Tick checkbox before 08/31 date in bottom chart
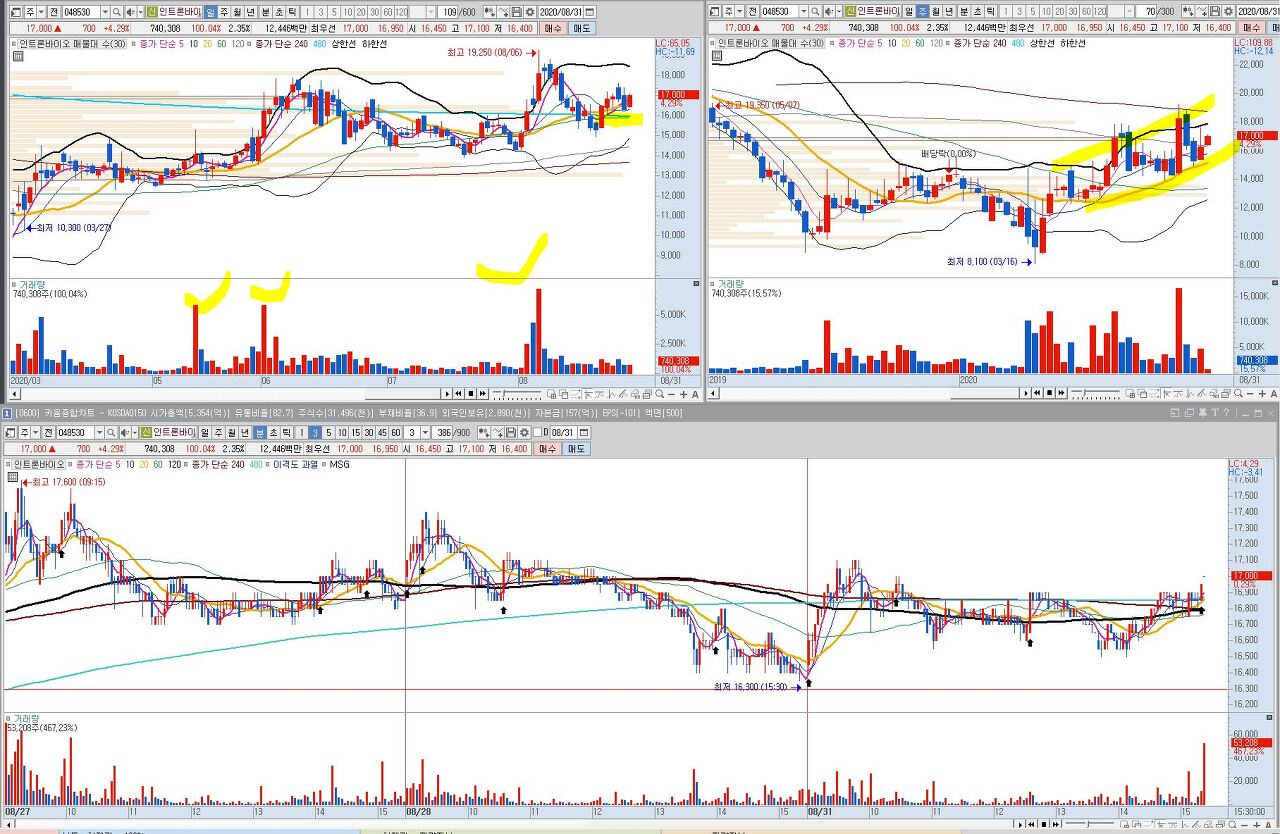1280x834 pixels. (x=537, y=431)
